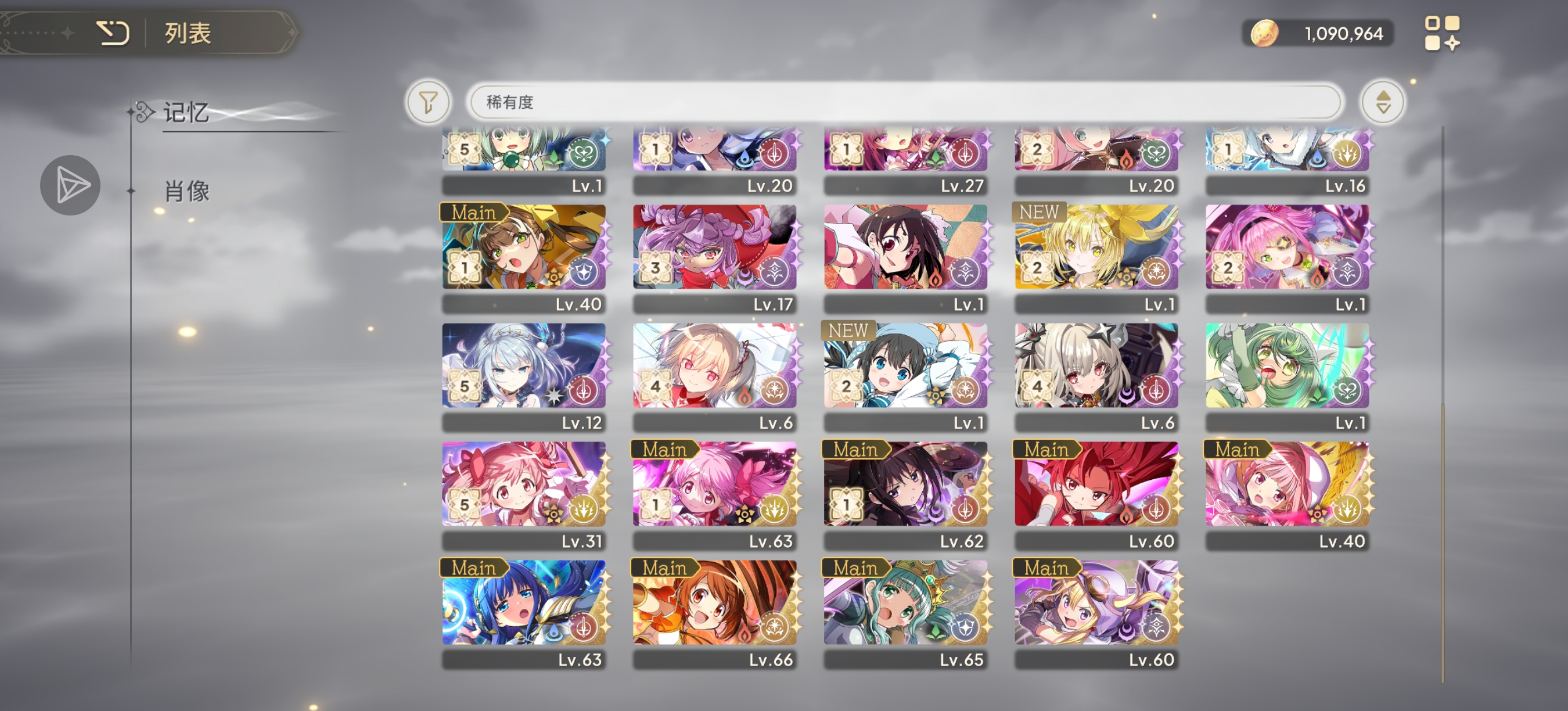Click the 1,090,964 coin balance
The height and width of the screenshot is (711, 1568).
(1343, 34)
